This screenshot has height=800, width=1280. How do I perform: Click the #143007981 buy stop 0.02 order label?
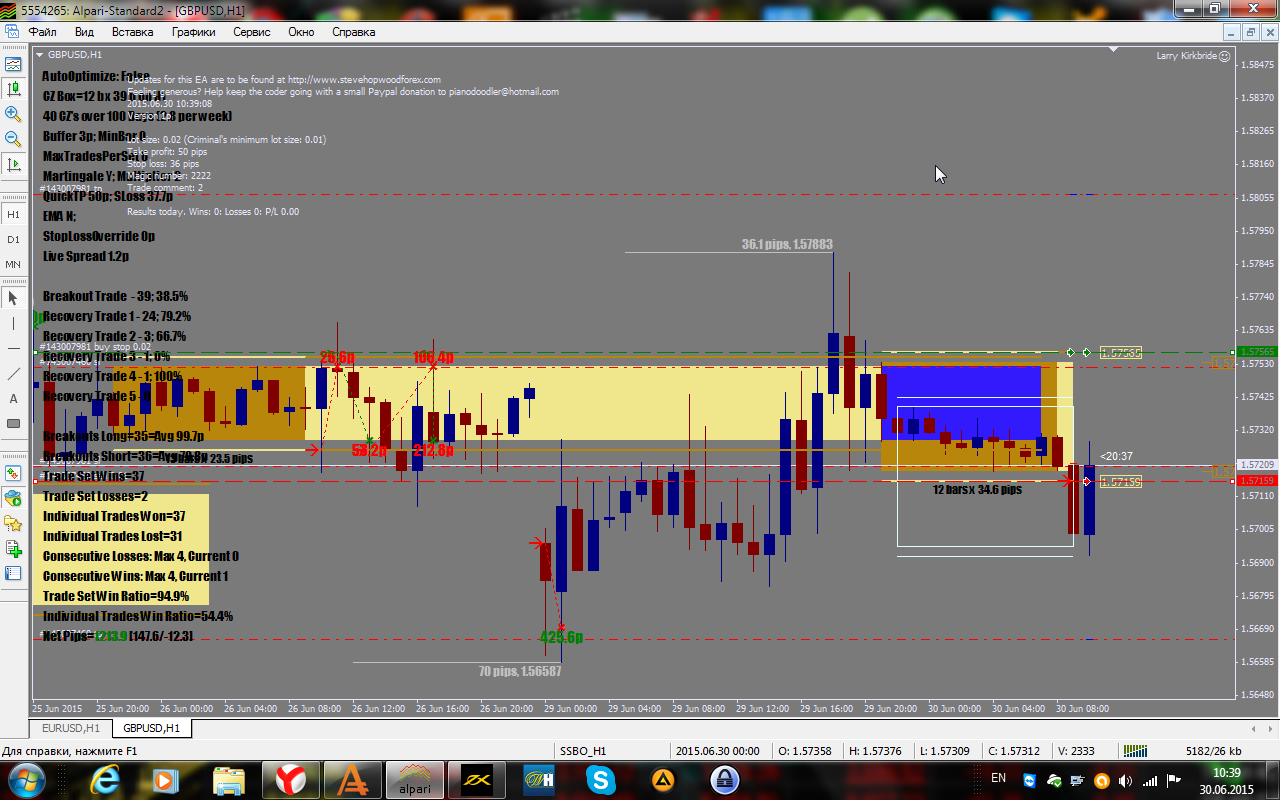(96, 347)
